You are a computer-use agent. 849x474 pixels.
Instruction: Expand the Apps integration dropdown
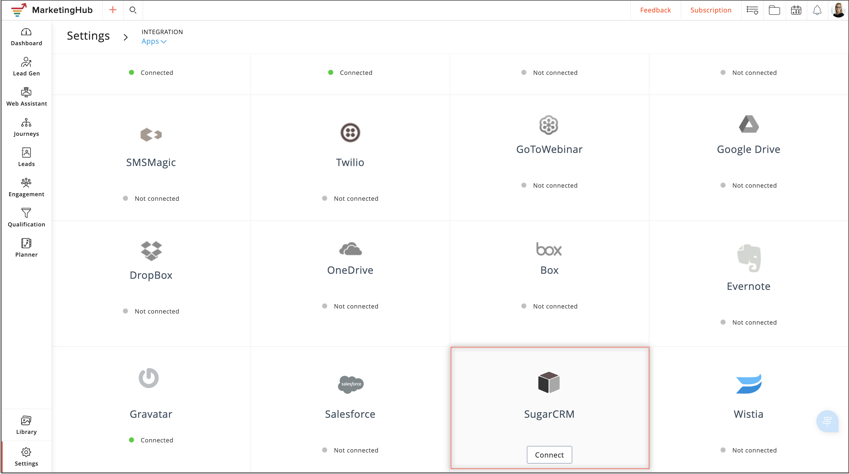click(154, 41)
